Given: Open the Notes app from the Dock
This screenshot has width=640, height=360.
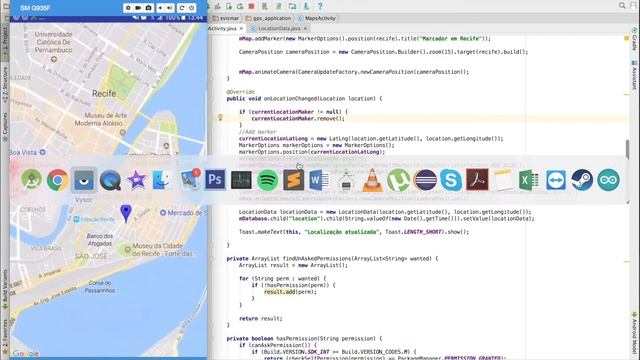Looking at the screenshot, I should click(x=503, y=180).
